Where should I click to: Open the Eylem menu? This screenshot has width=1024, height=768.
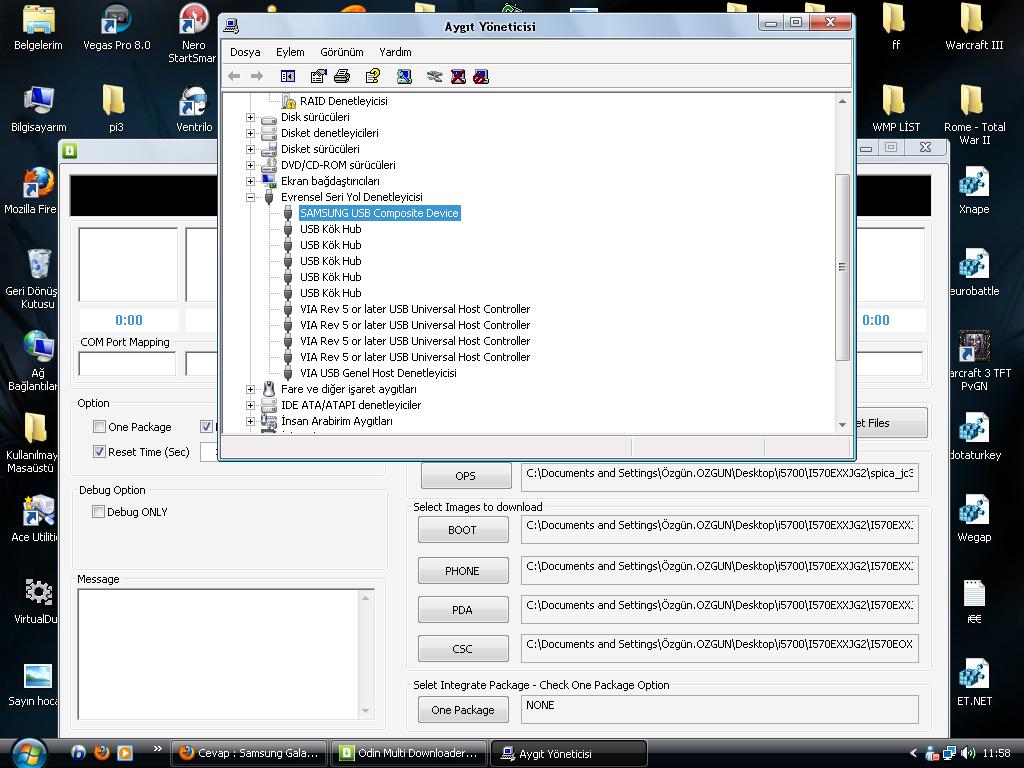pos(290,52)
